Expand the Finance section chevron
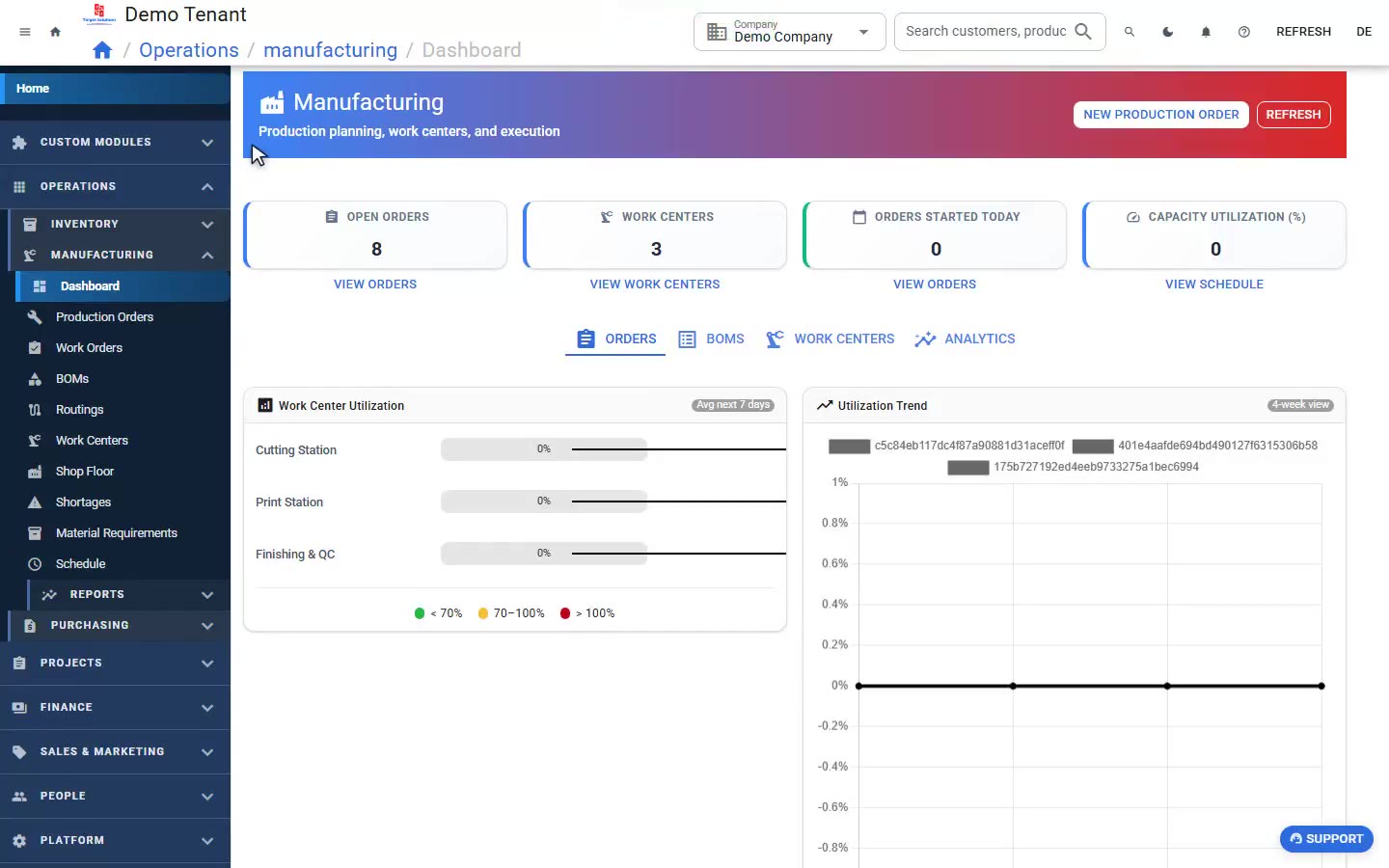 tap(207, 708)
